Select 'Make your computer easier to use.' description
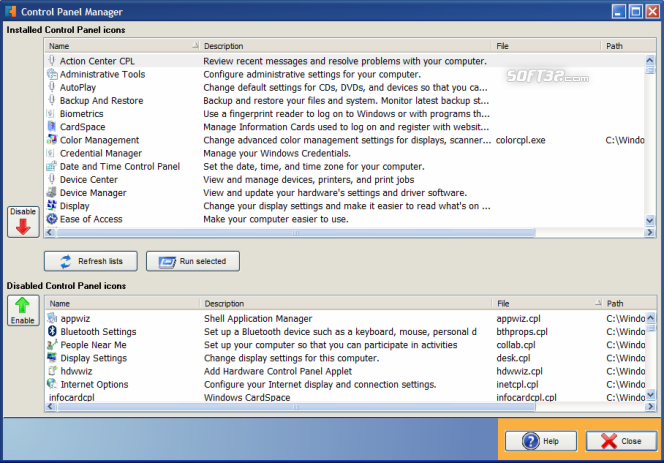This screenshot has height=463, width=664. (x=276, y=219)
